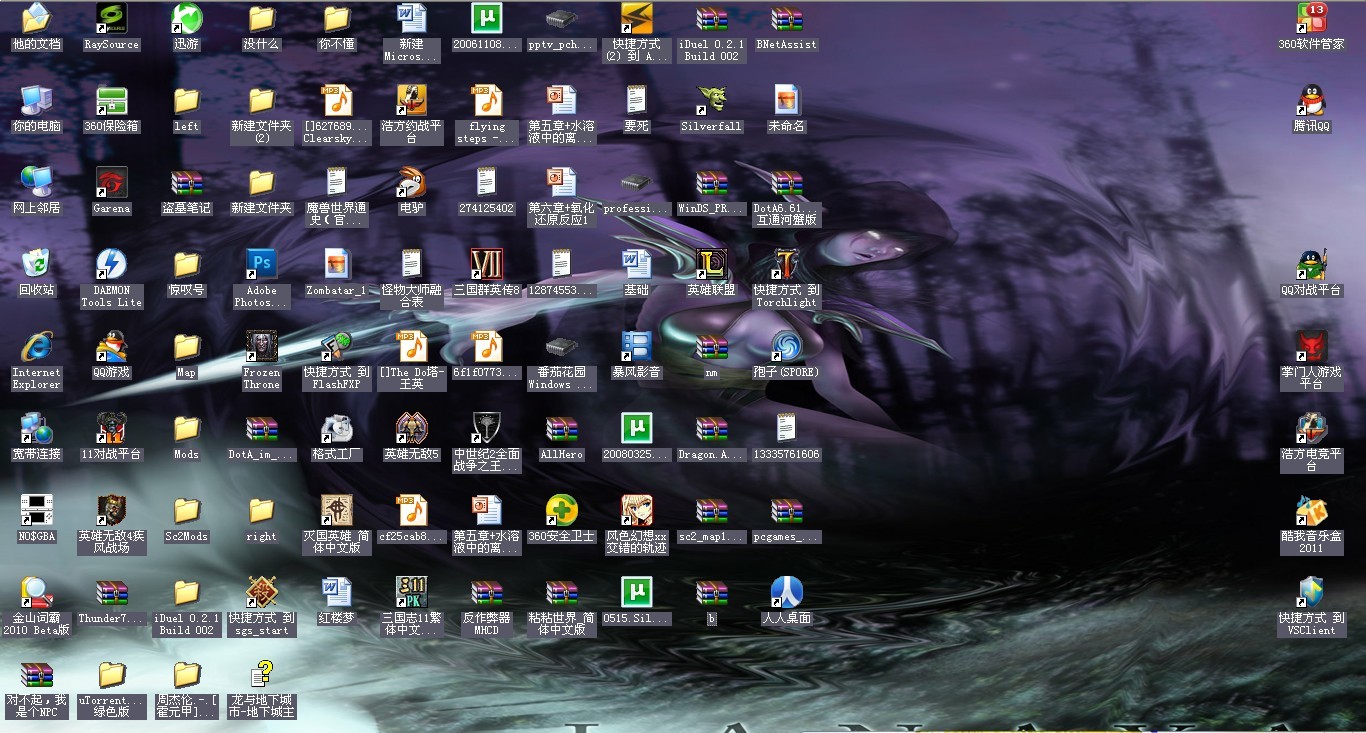Open 11对战平台 shortcut

point(111,428)
